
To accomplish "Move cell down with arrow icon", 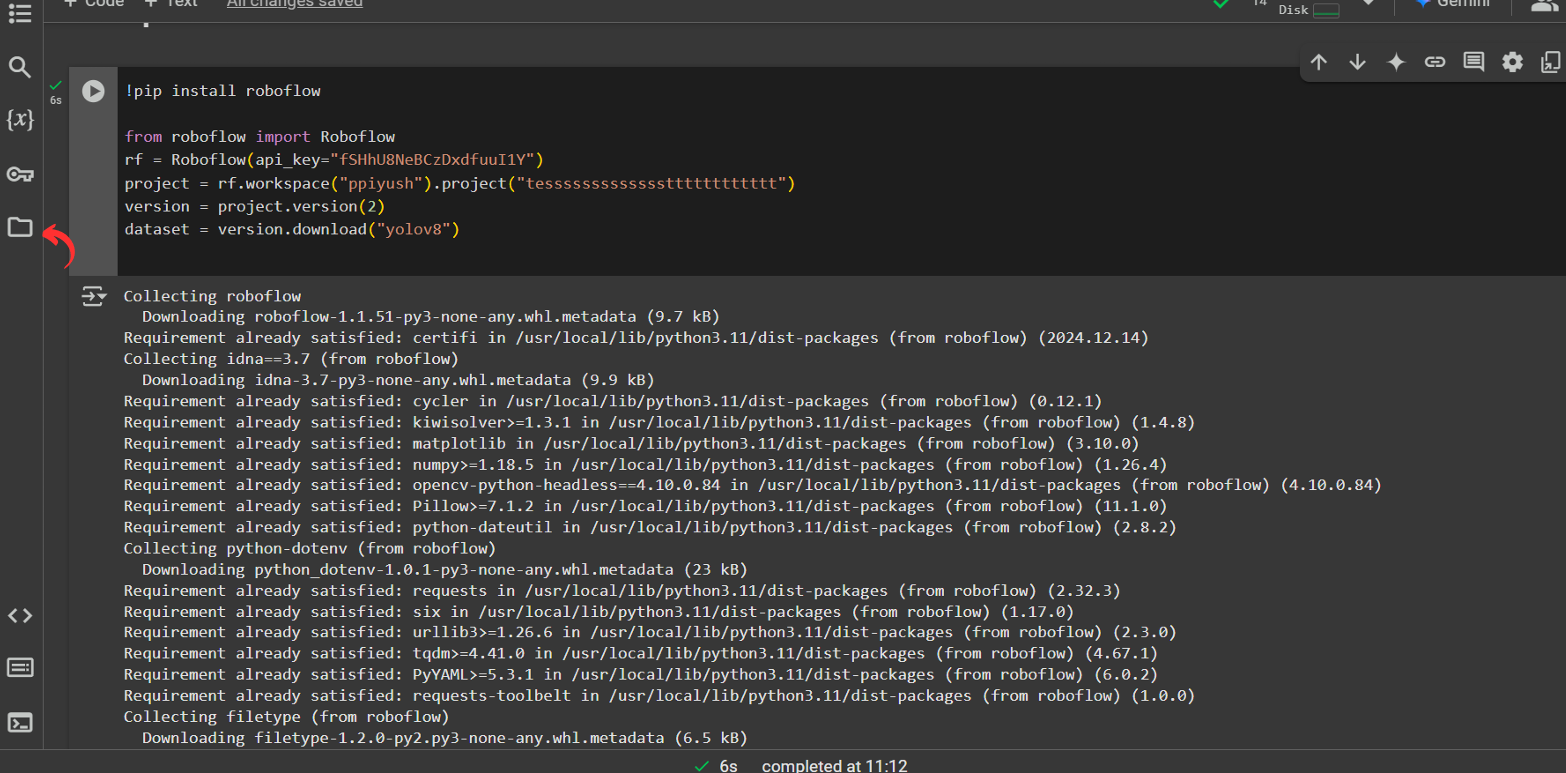I will point(1357,62).
